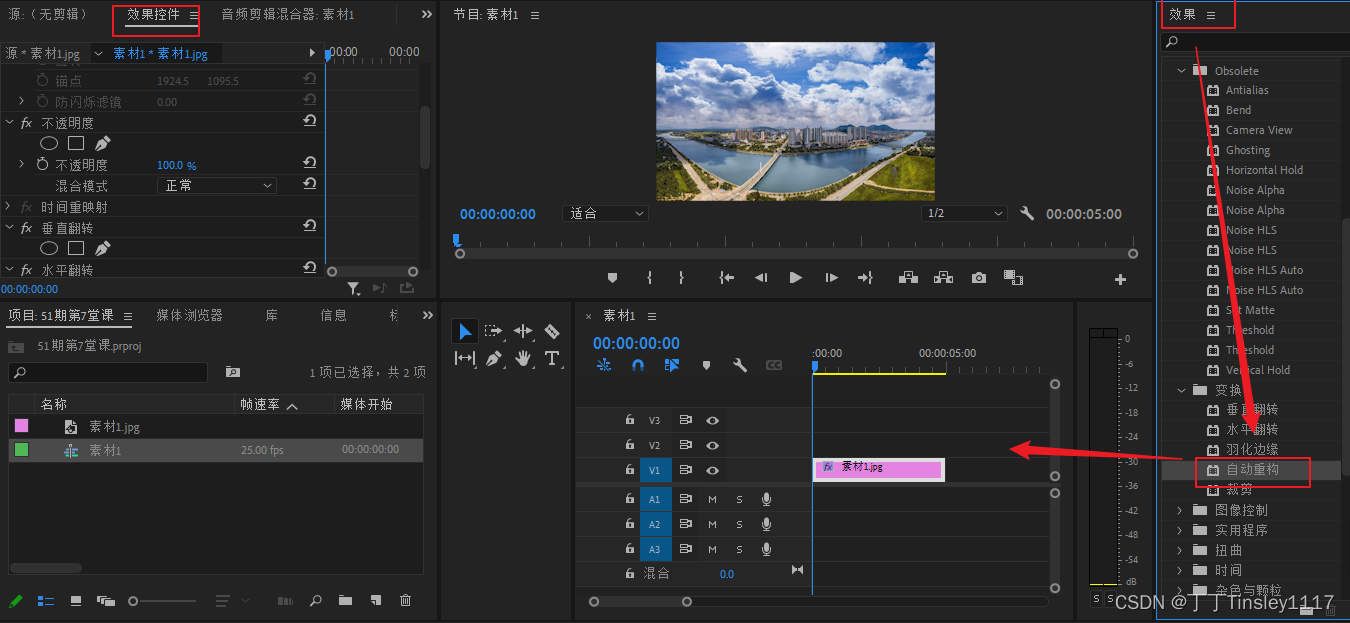
Task: Solo audio track A2
Action: [740, 524]
